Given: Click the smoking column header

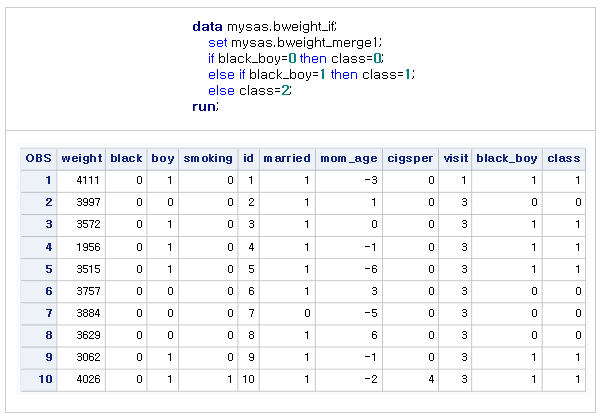Looking at the screenshot, I should pyautogui.click(x=208, y=158).
